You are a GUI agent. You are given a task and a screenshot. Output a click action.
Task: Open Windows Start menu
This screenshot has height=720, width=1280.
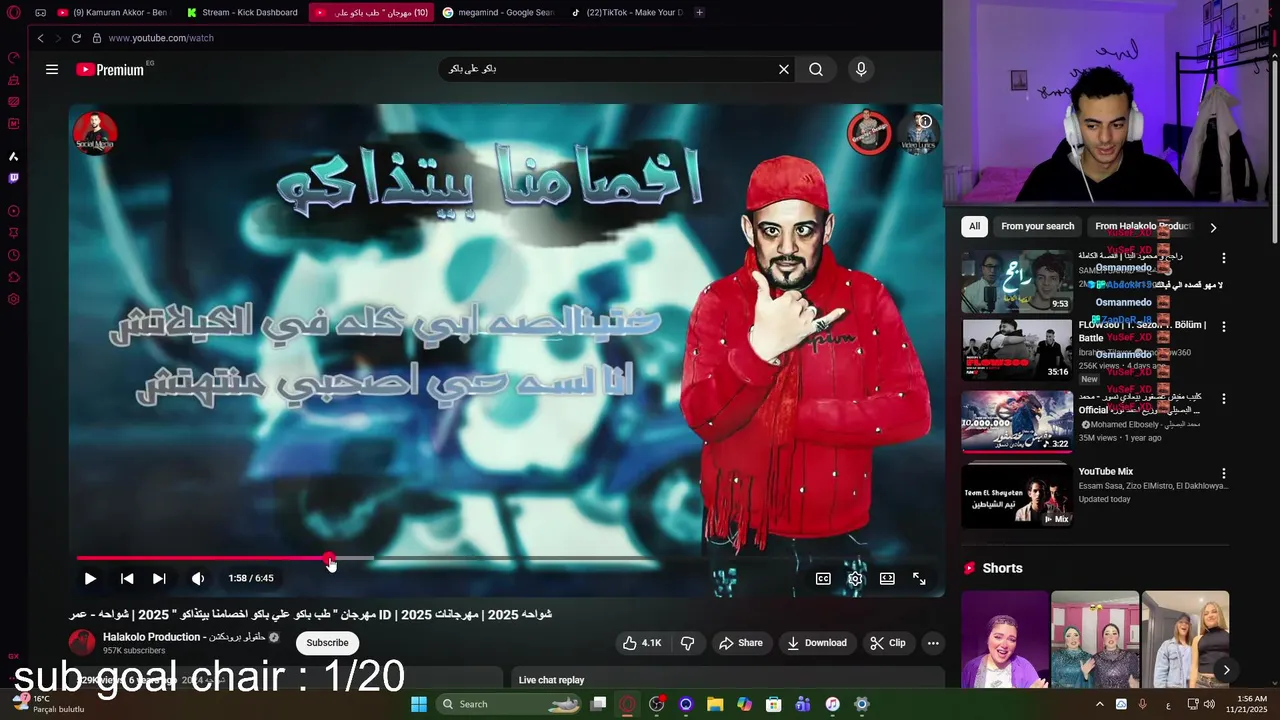[x=419, y=704]
